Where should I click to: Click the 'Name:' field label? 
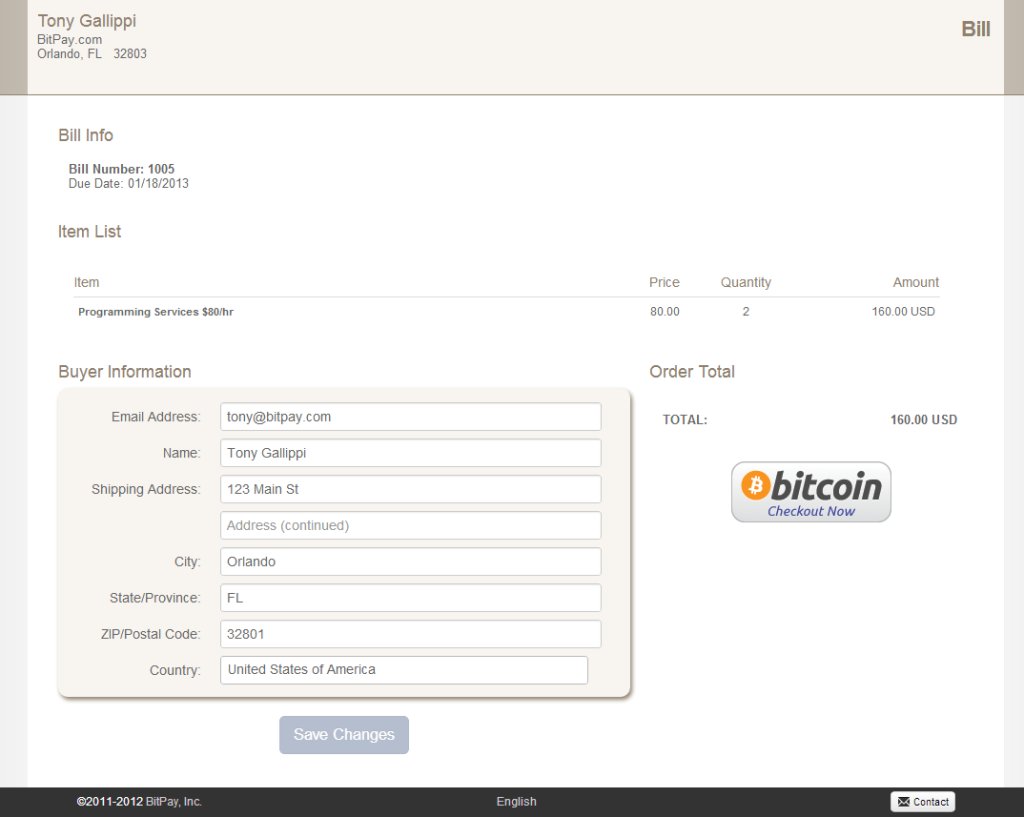[x=182, y=453]
